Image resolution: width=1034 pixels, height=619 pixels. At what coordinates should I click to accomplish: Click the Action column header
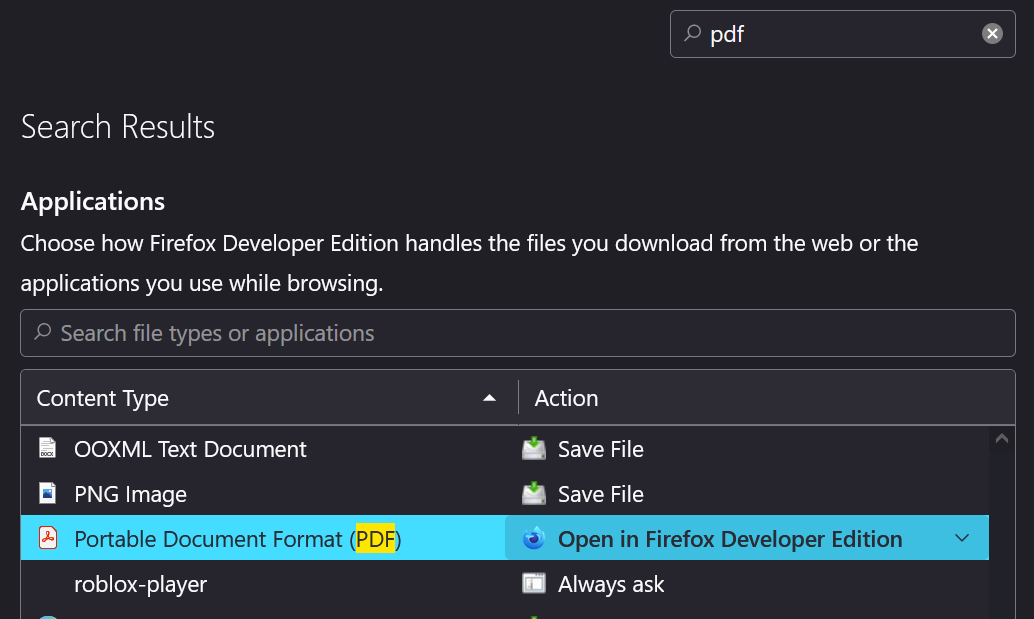pos(566,397)
